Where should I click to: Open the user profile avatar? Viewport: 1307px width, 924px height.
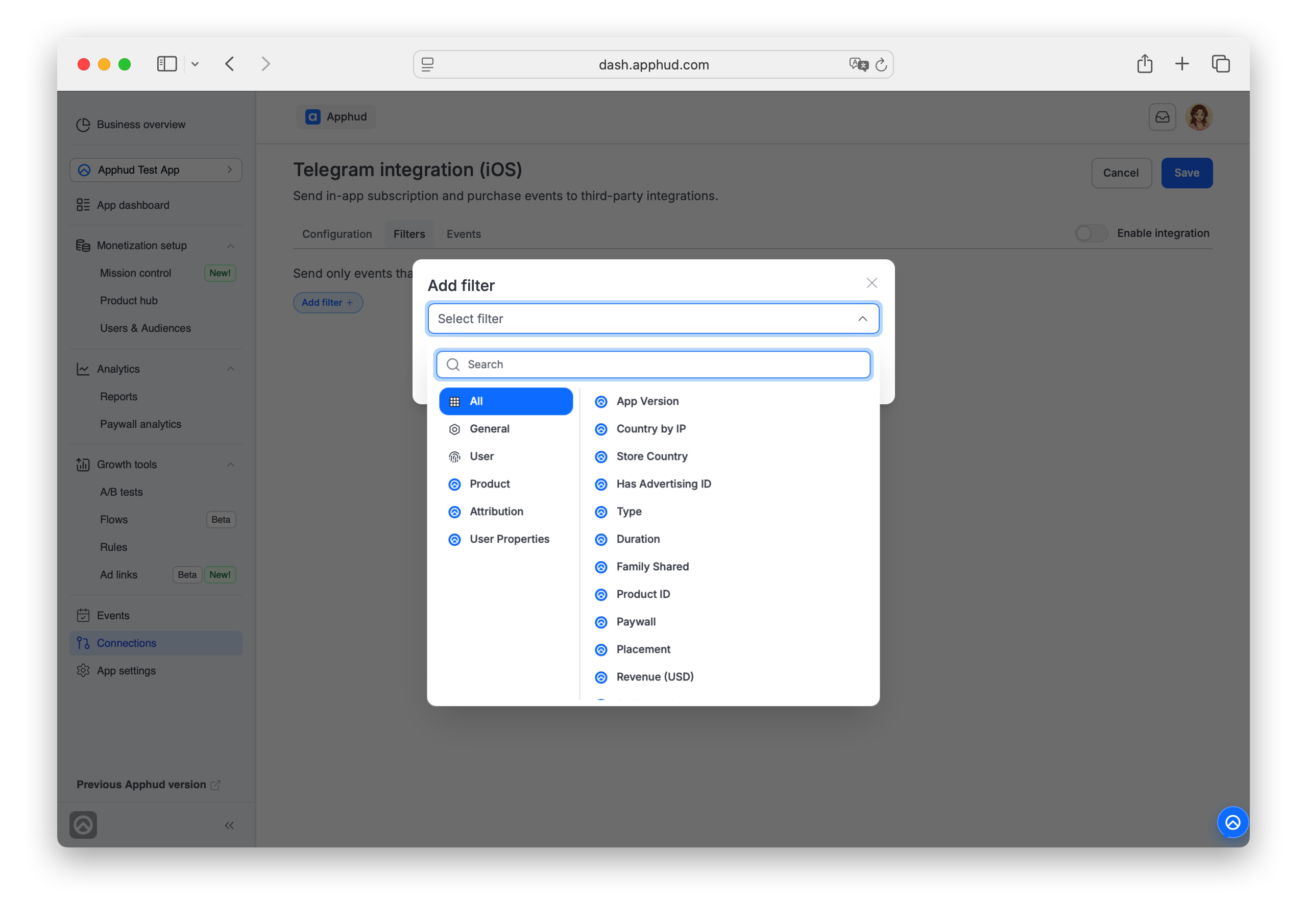click(1199, 117)
